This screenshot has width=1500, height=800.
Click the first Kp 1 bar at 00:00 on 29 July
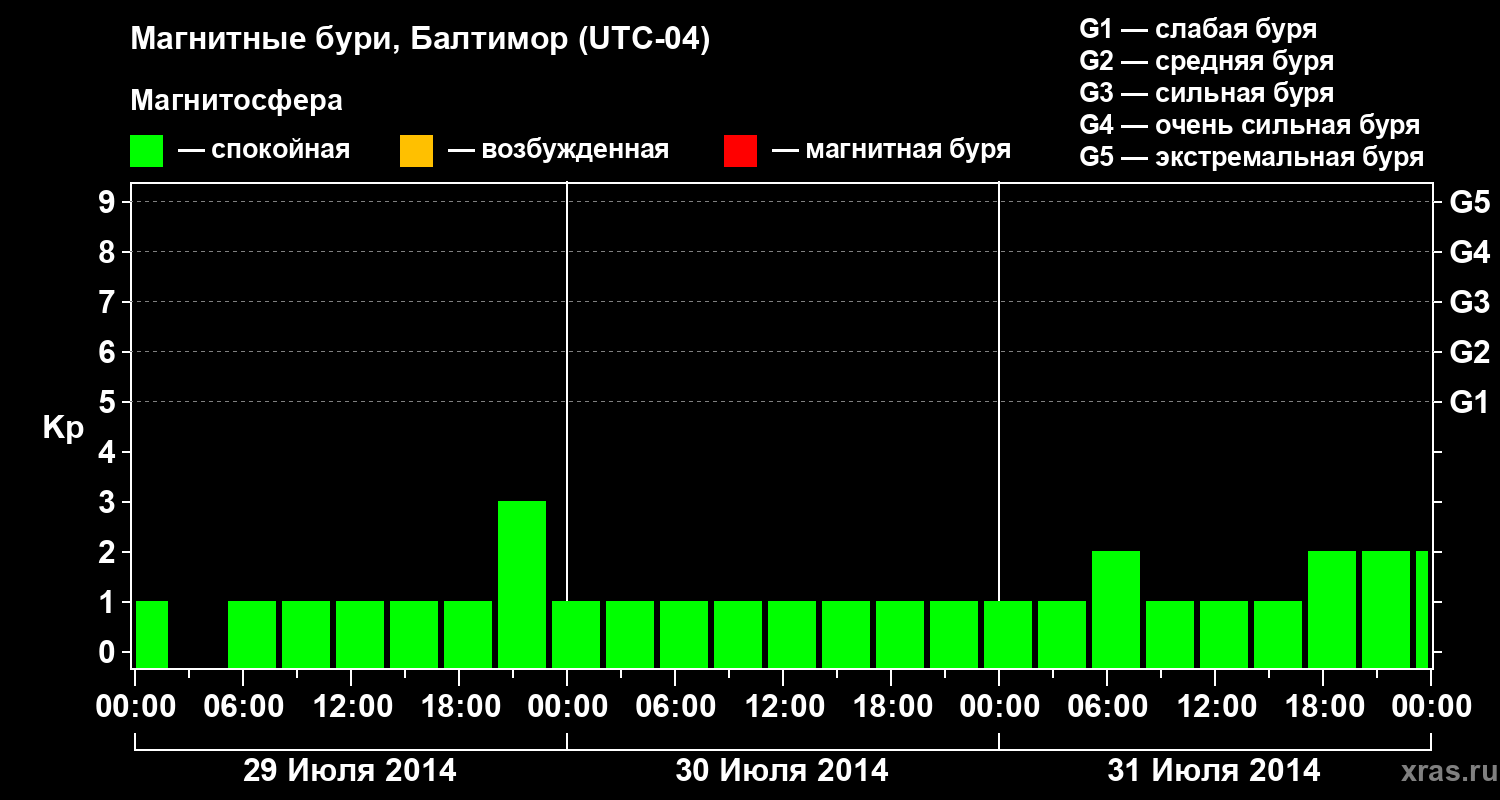tap(152, 634)
